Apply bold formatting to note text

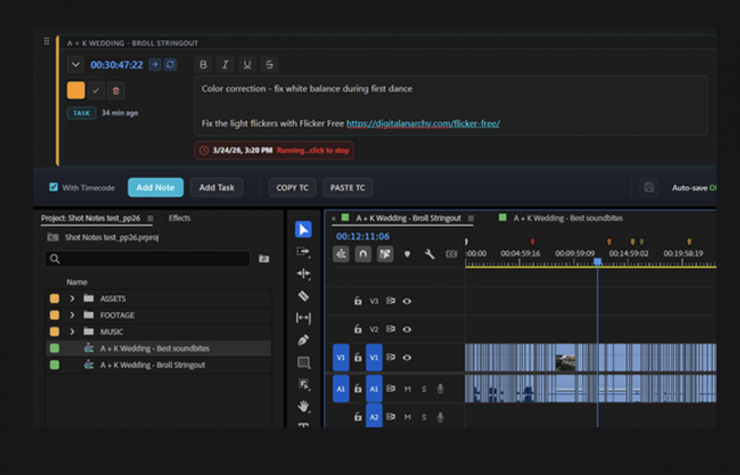[203, 65]
